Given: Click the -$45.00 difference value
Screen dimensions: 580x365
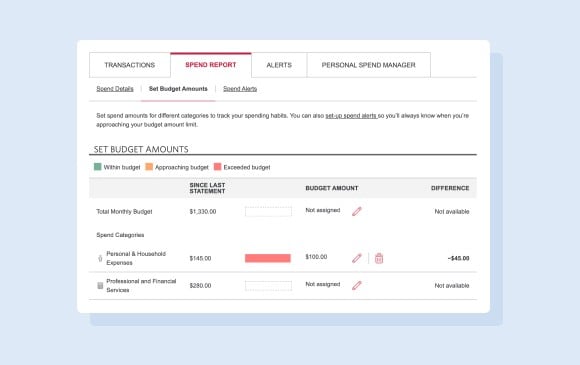Looking at the screenshot, I should (x=458, y=258).
